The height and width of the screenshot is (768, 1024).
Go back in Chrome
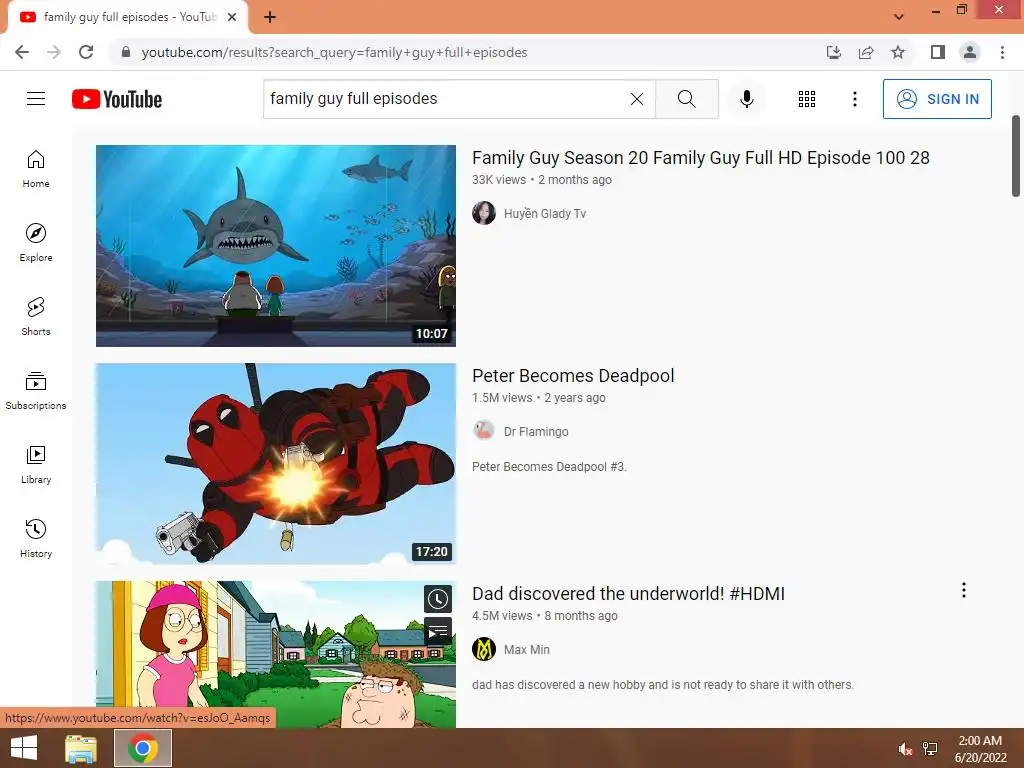tap(22, 52)
